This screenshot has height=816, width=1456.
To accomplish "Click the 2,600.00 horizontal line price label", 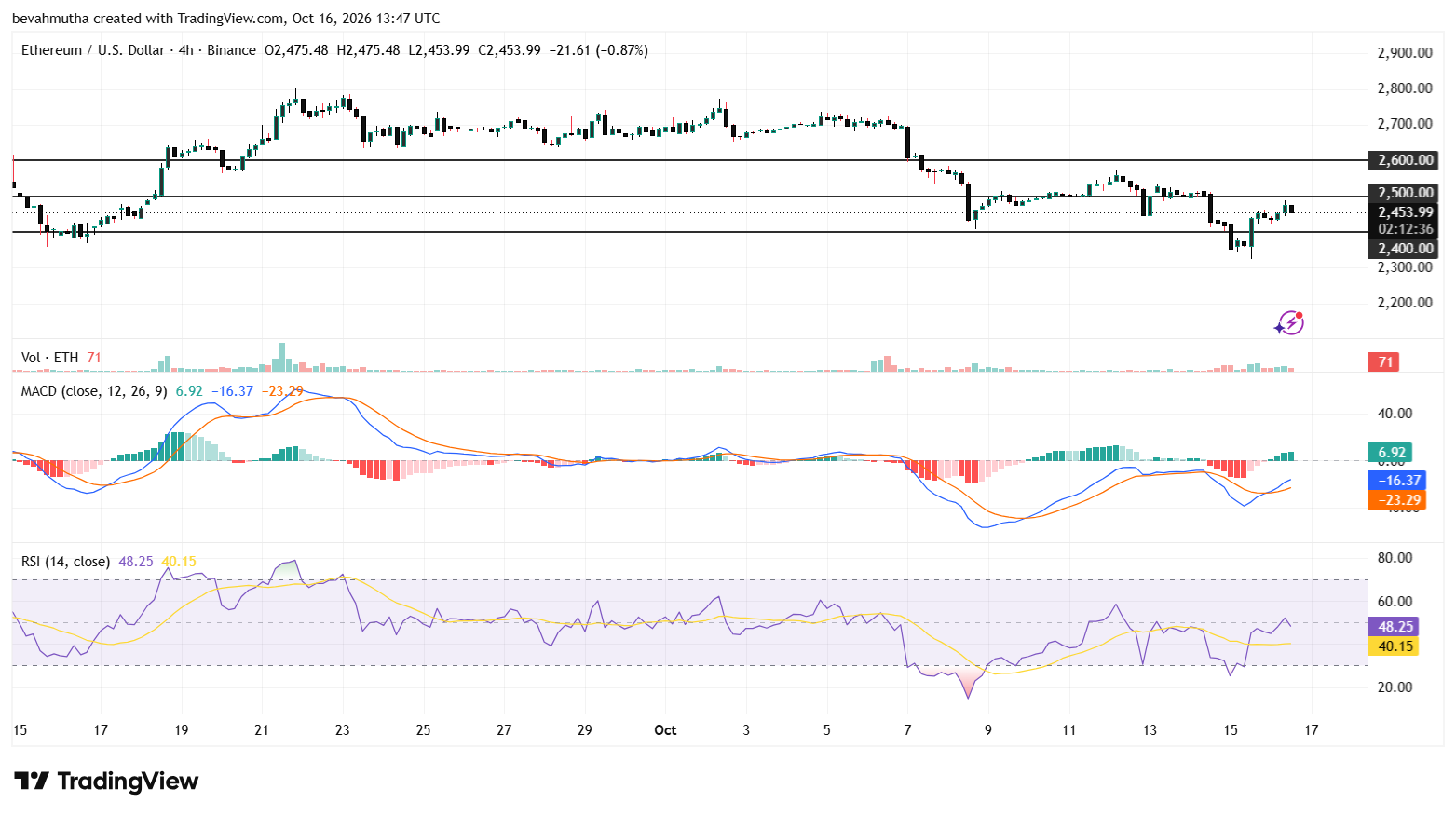I will [x=1405, y=160].
